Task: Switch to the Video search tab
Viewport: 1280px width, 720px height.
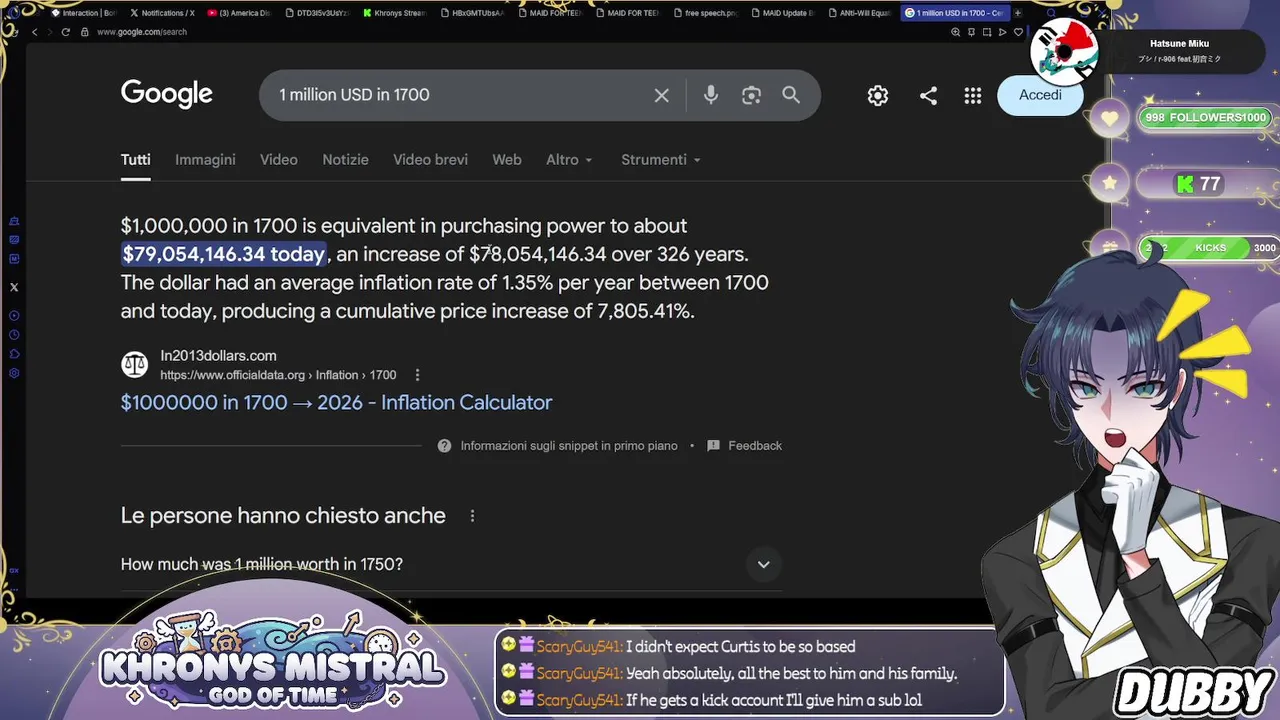Action: click(279, 160)
